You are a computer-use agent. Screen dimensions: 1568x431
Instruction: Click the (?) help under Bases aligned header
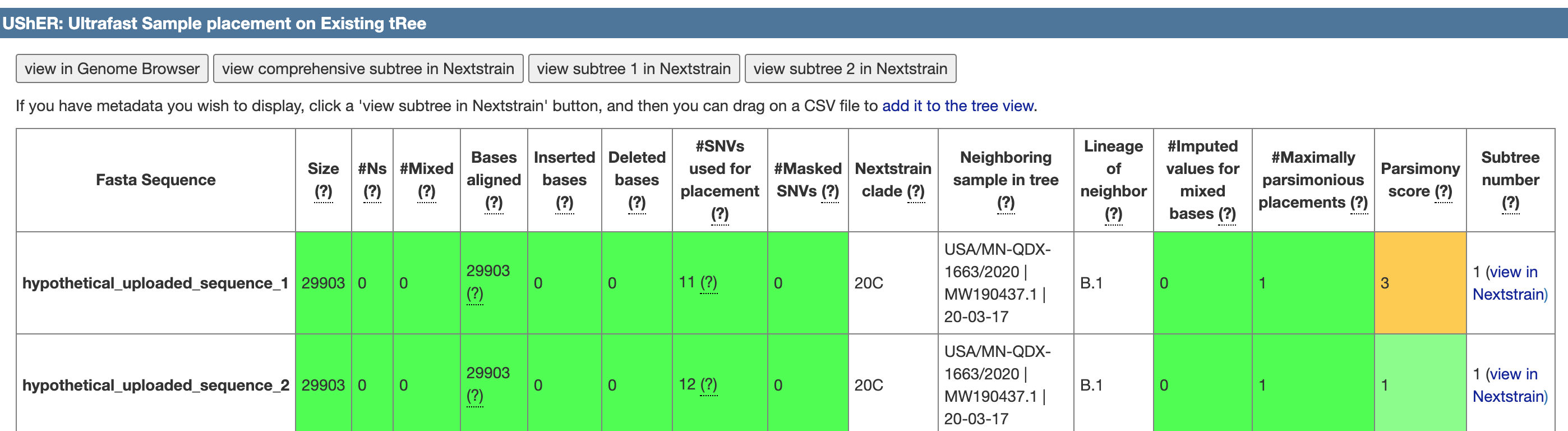pos(494,202)
